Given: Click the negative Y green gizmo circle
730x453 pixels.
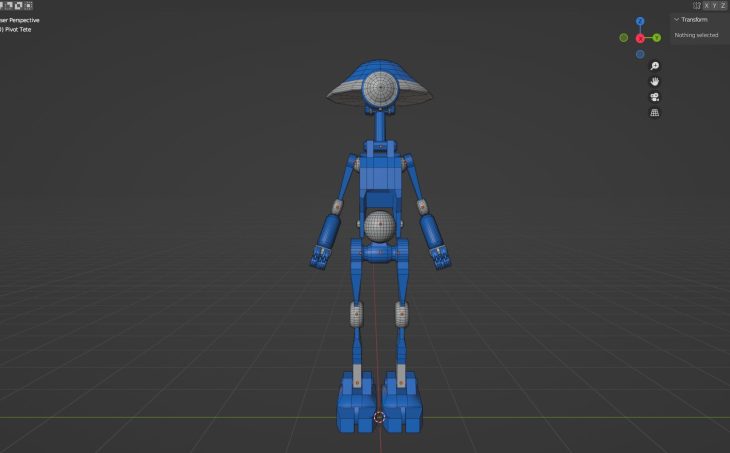Looking at the screenshot, I should point(623,38).
